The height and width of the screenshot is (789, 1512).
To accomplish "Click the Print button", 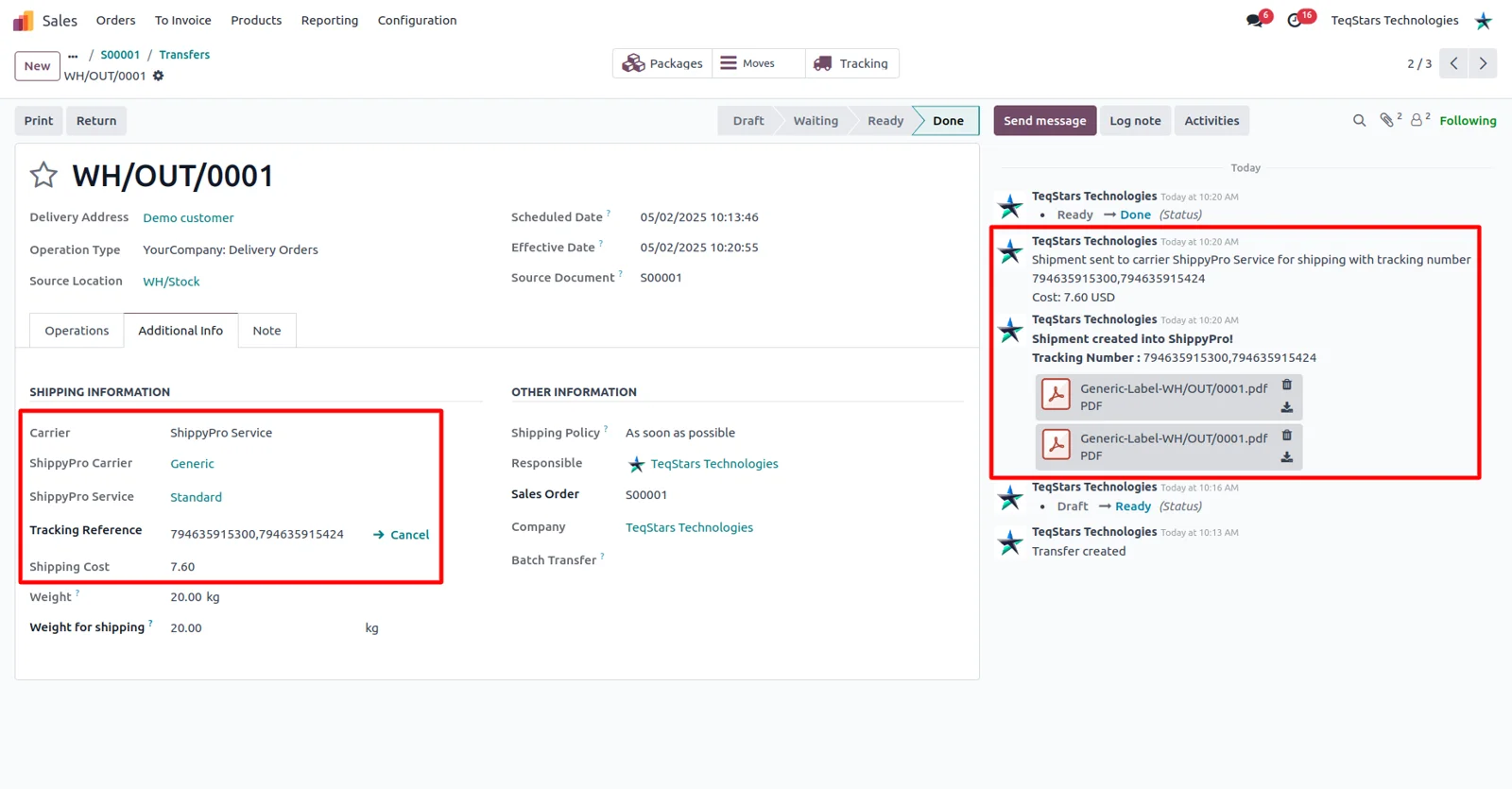I will point(39,121).
